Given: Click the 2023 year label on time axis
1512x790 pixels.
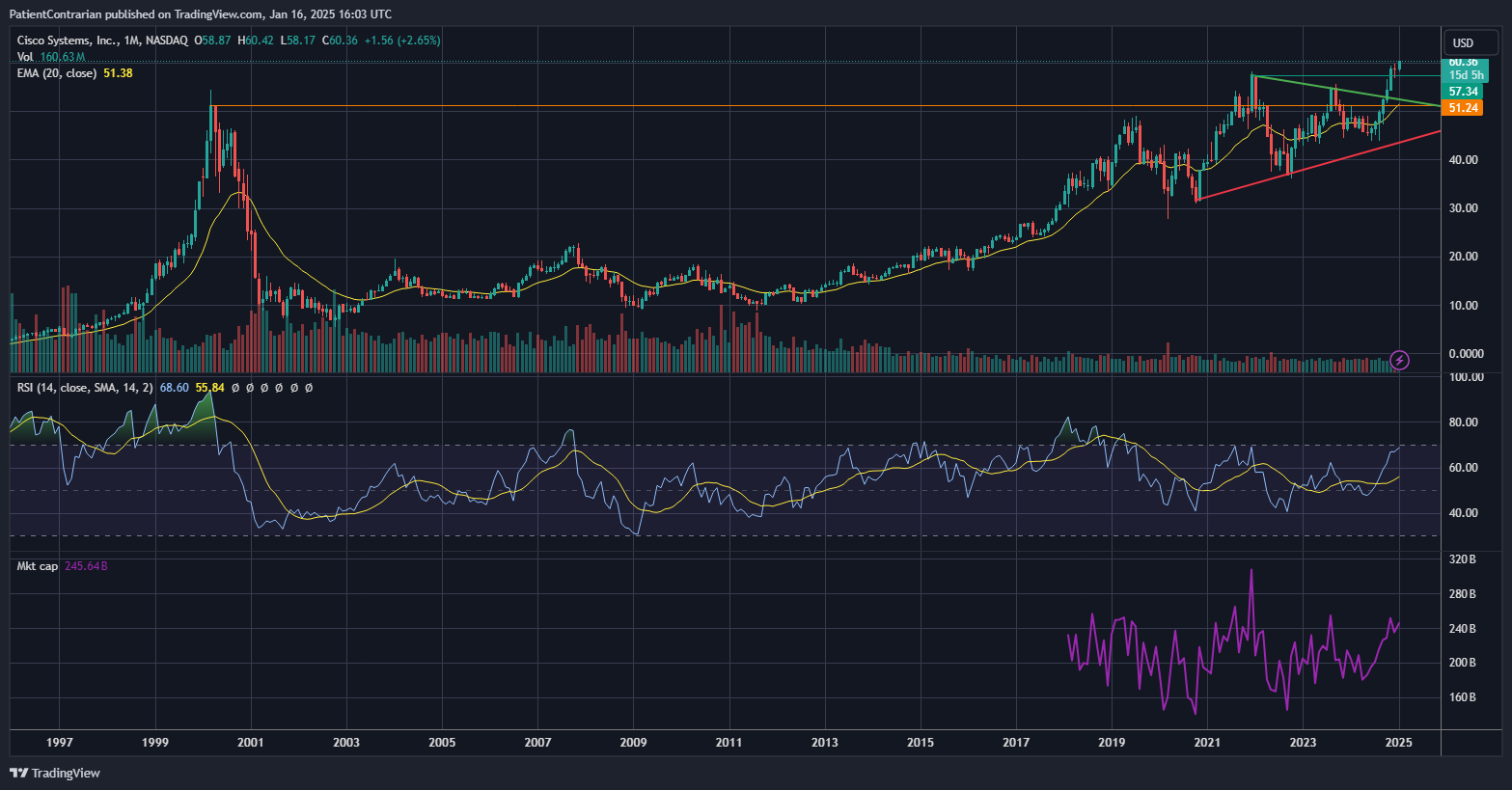Looking at the screenshot, I should click(1303, 742).
